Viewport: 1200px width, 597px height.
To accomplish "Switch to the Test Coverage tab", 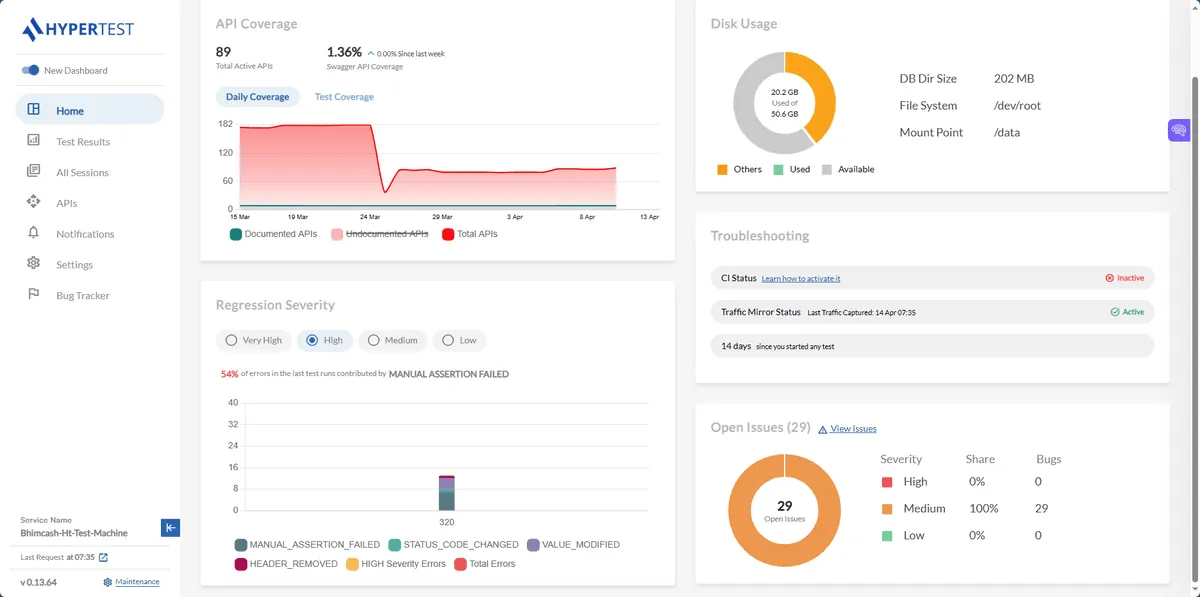I will coord(342,96).
